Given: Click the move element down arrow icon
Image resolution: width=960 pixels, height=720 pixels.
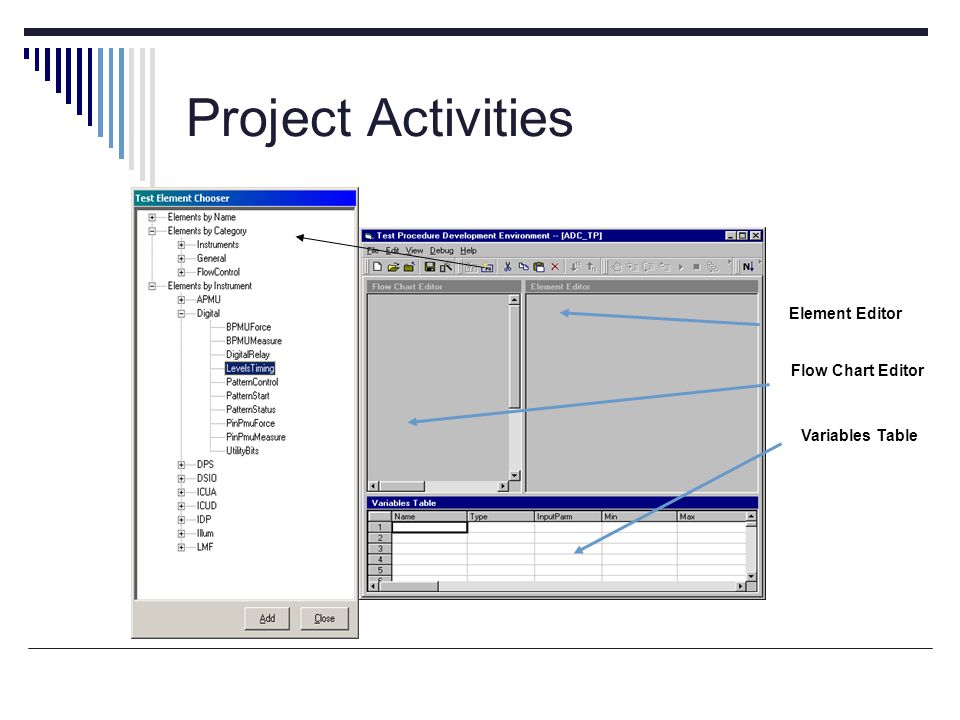Looking at the screenshot, I should [575, 267].
